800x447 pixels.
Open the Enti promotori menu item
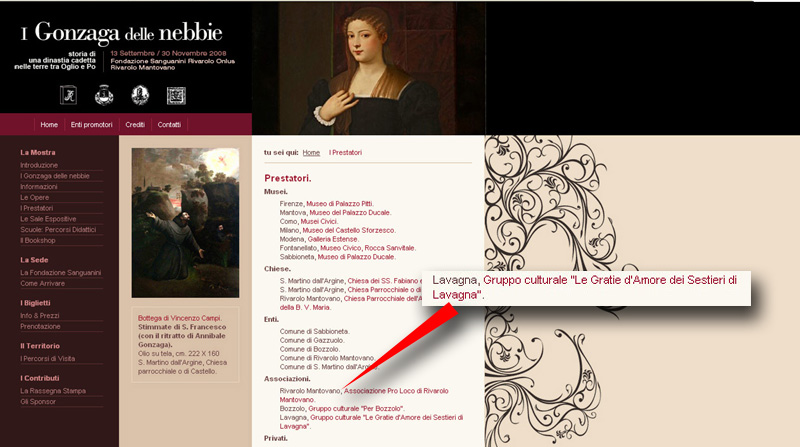(91, 125)
